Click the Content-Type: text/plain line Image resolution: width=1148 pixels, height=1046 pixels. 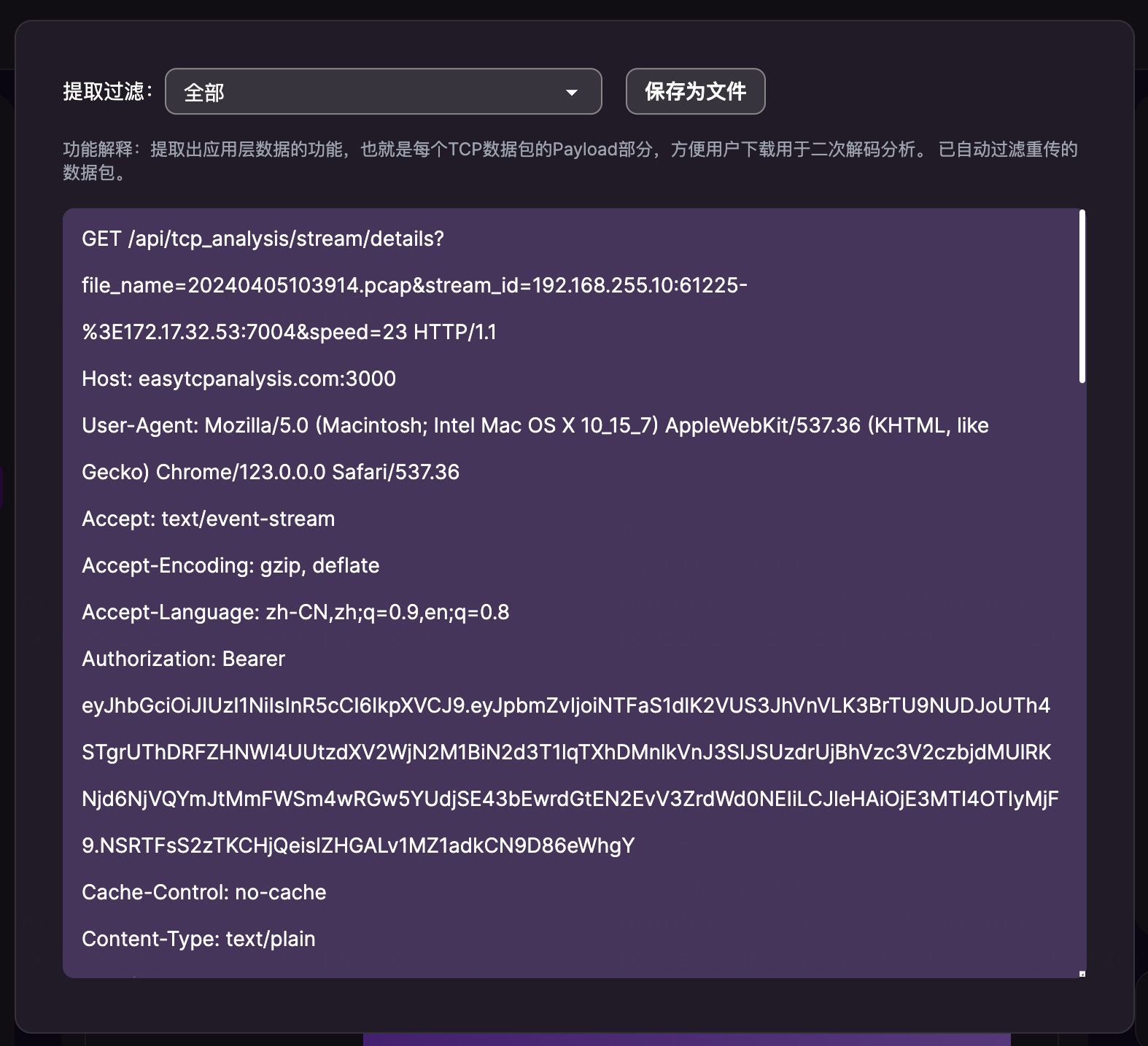[198, 939]
